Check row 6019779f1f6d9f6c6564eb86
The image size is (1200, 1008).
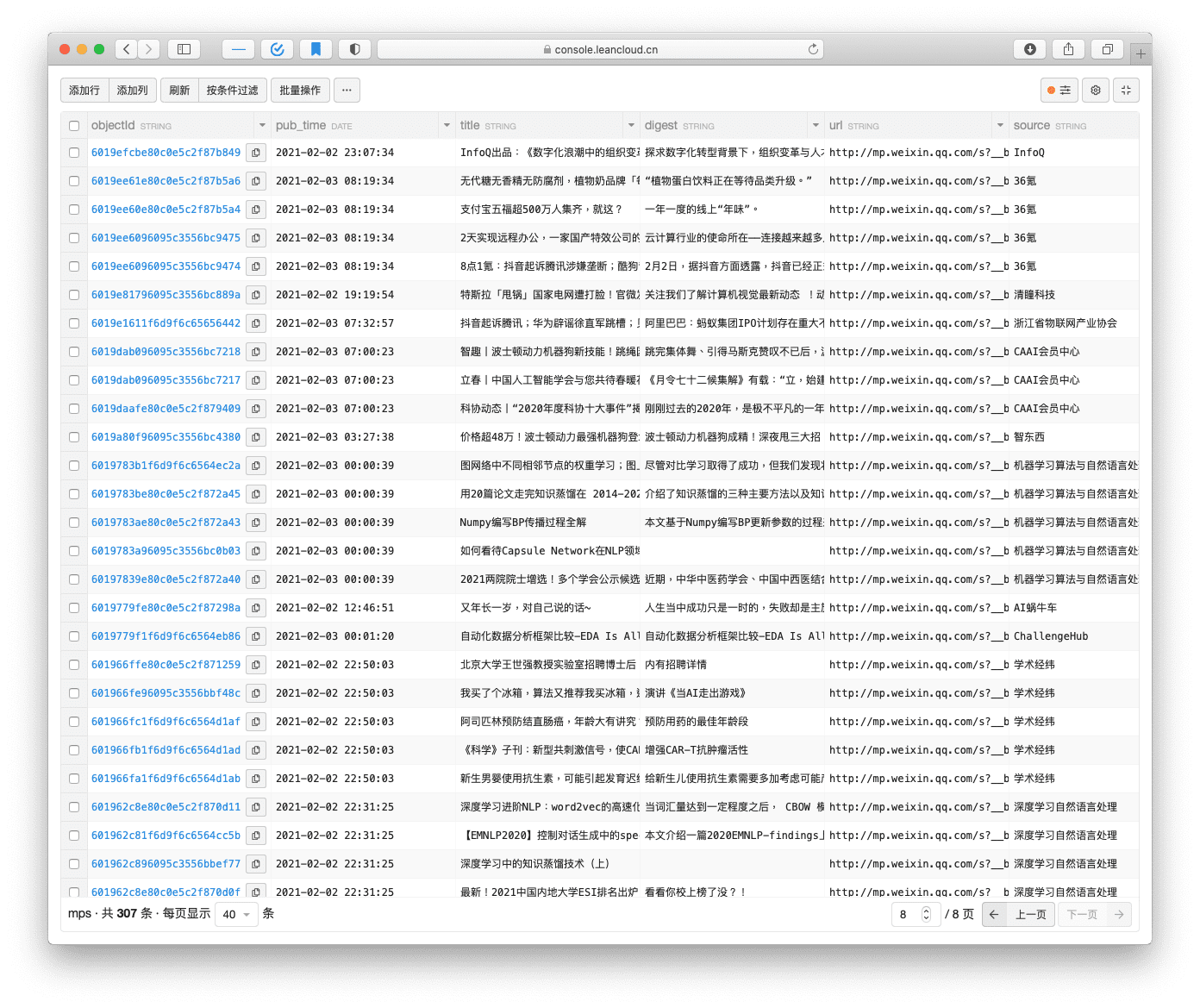point(74,636)
